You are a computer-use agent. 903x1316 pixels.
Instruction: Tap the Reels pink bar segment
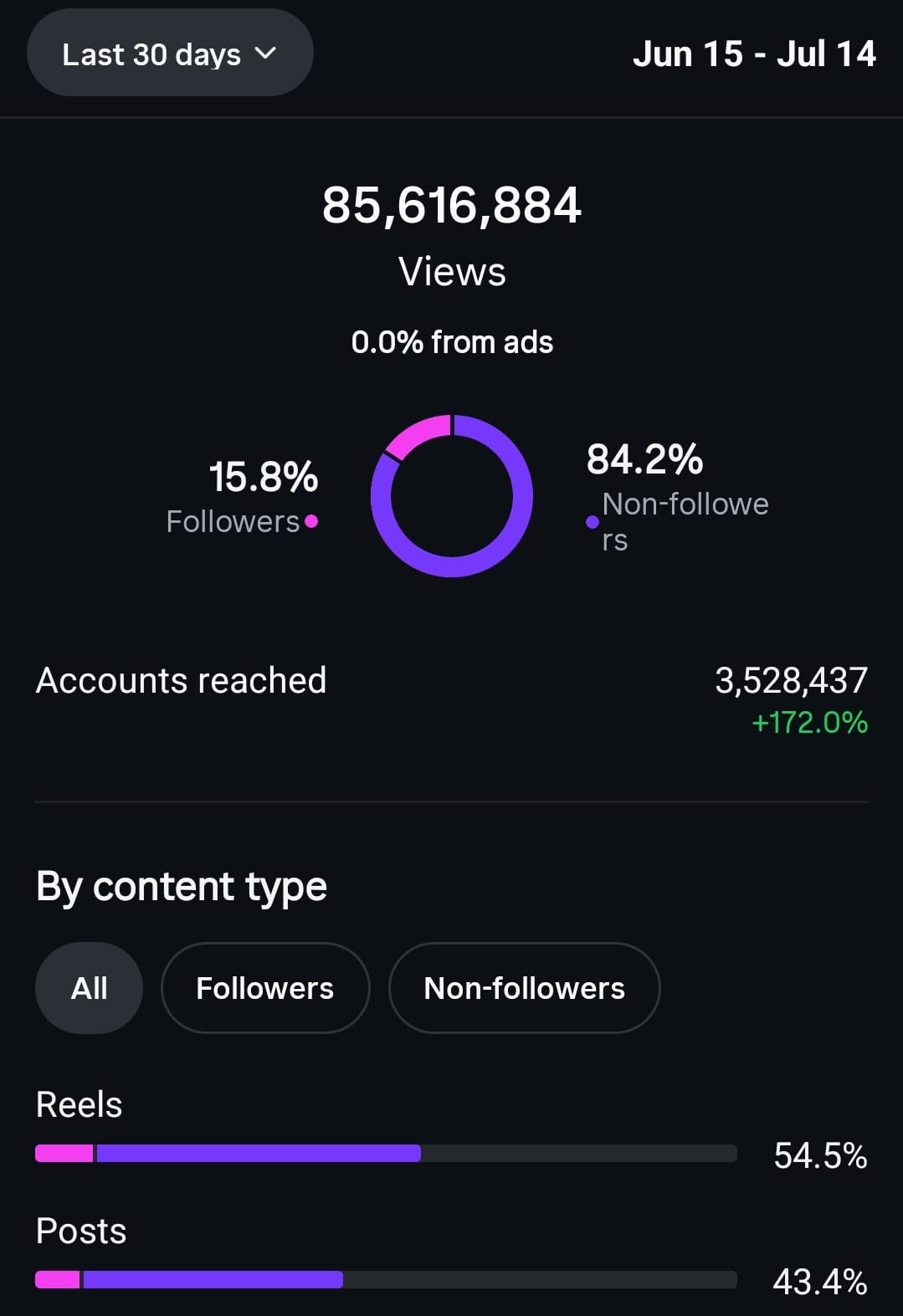[64, 1153]
